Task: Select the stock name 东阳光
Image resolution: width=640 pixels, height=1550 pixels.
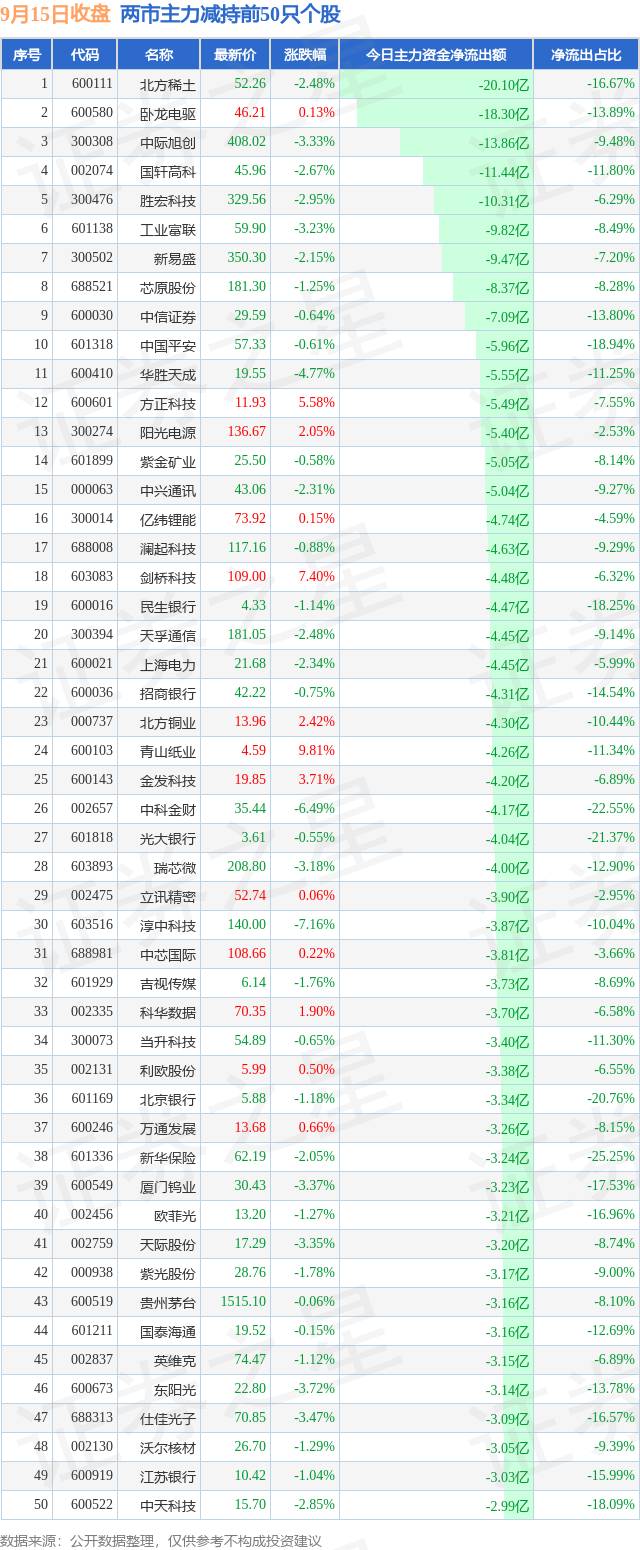Action: 175,1389
